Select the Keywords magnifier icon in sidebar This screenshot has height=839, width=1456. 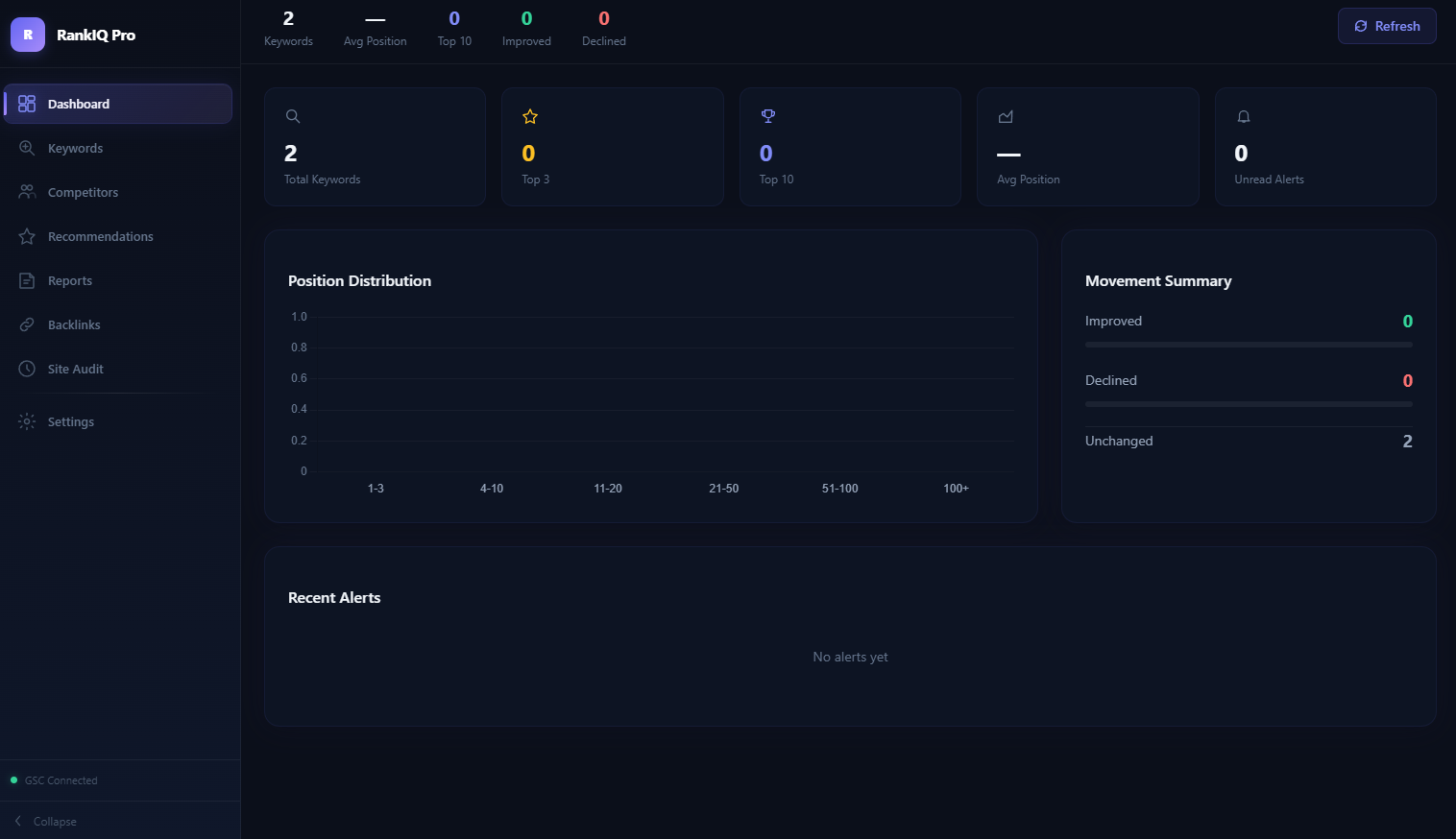[x=27, y=147]
